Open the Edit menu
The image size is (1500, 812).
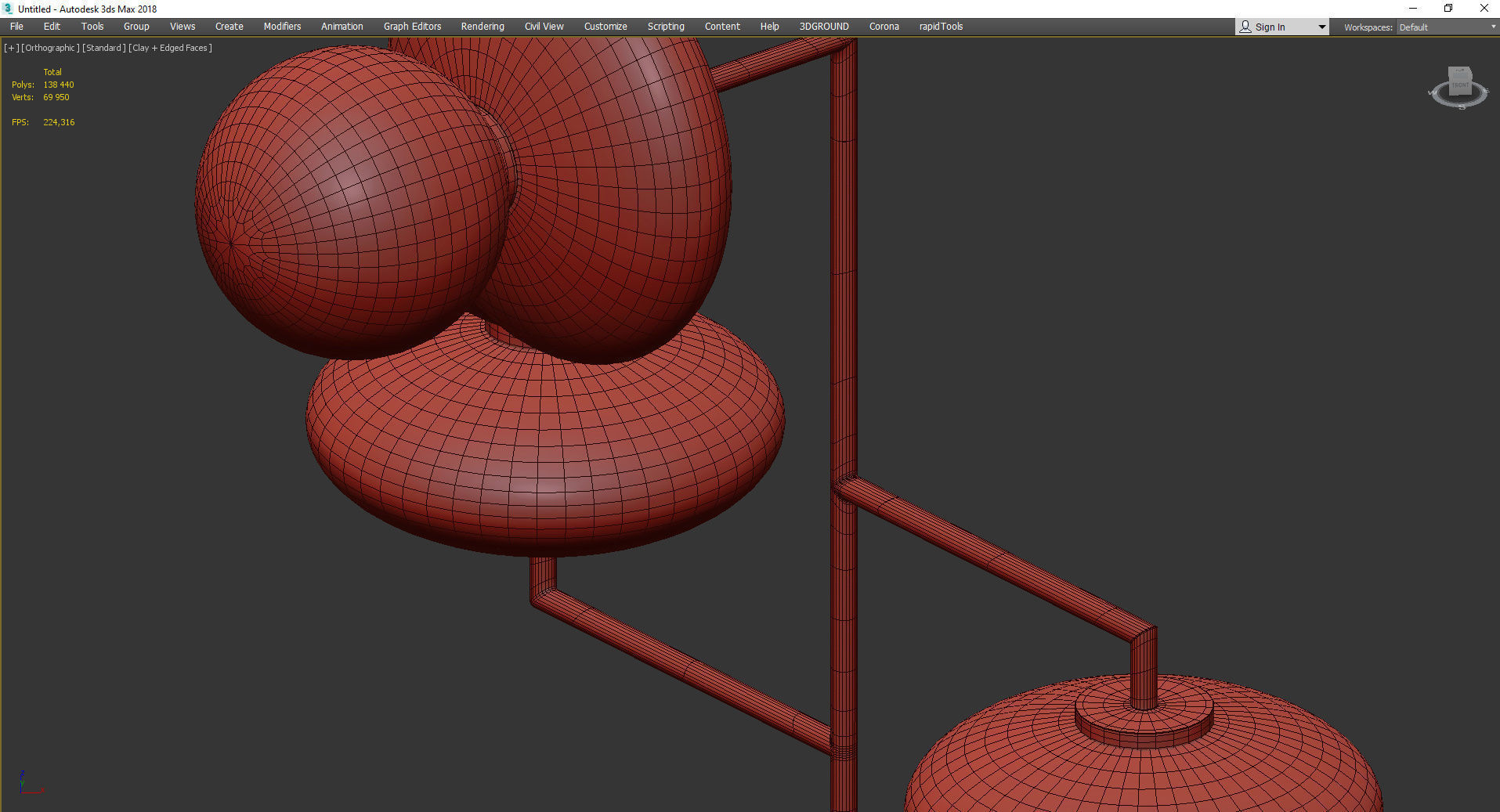click(52, 27)
